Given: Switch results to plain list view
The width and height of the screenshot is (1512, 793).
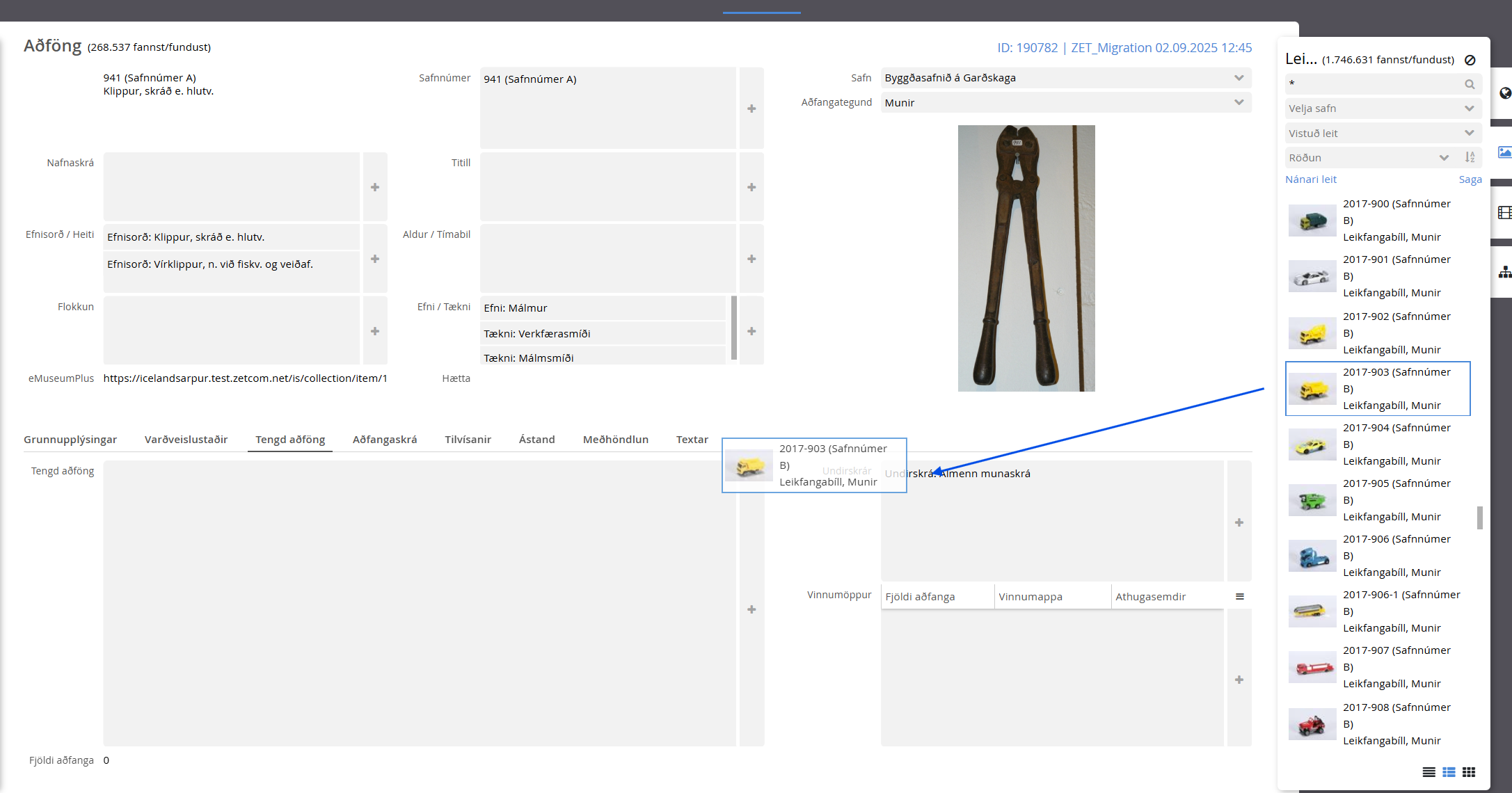Looking at the screenshot, I should 1429,772.
